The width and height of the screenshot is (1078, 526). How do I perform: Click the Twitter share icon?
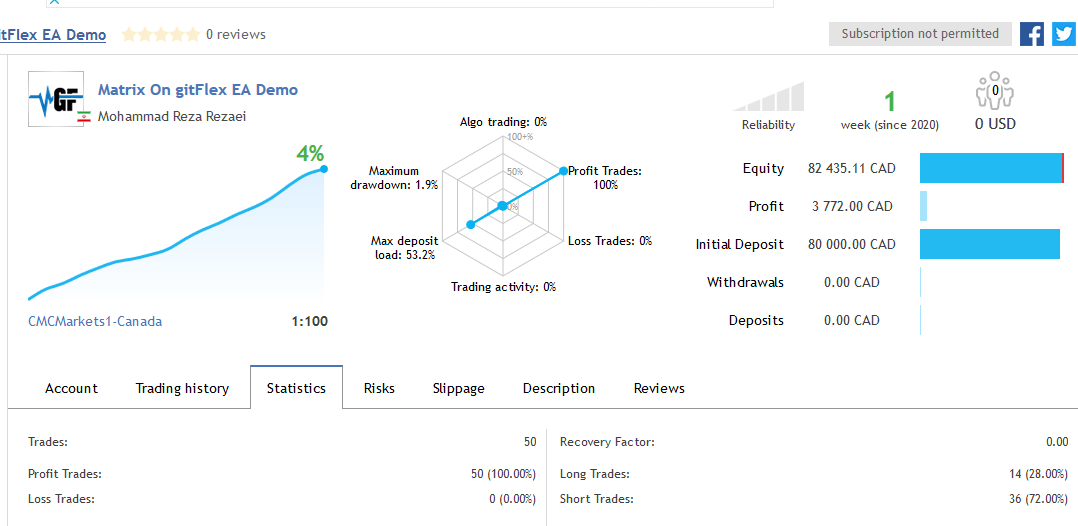point(1063,34)
